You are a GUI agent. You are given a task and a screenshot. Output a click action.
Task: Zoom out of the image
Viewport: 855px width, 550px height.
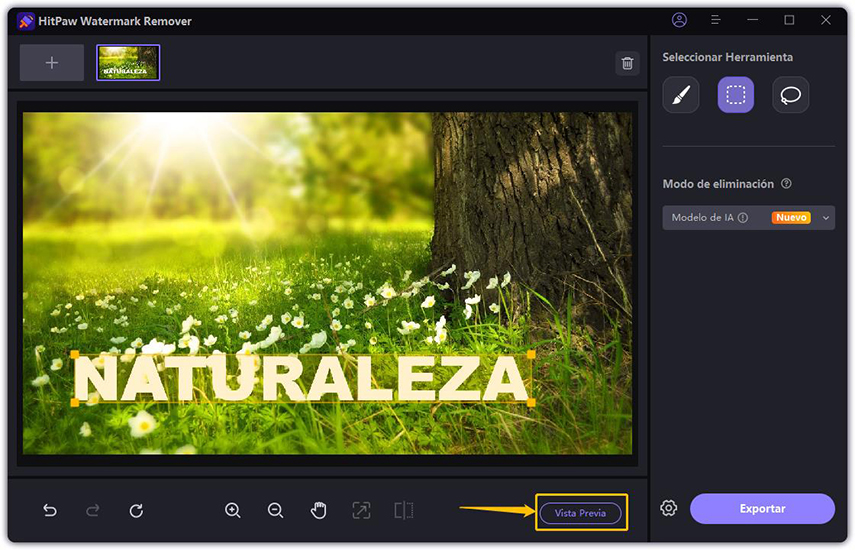click(275, 510)
